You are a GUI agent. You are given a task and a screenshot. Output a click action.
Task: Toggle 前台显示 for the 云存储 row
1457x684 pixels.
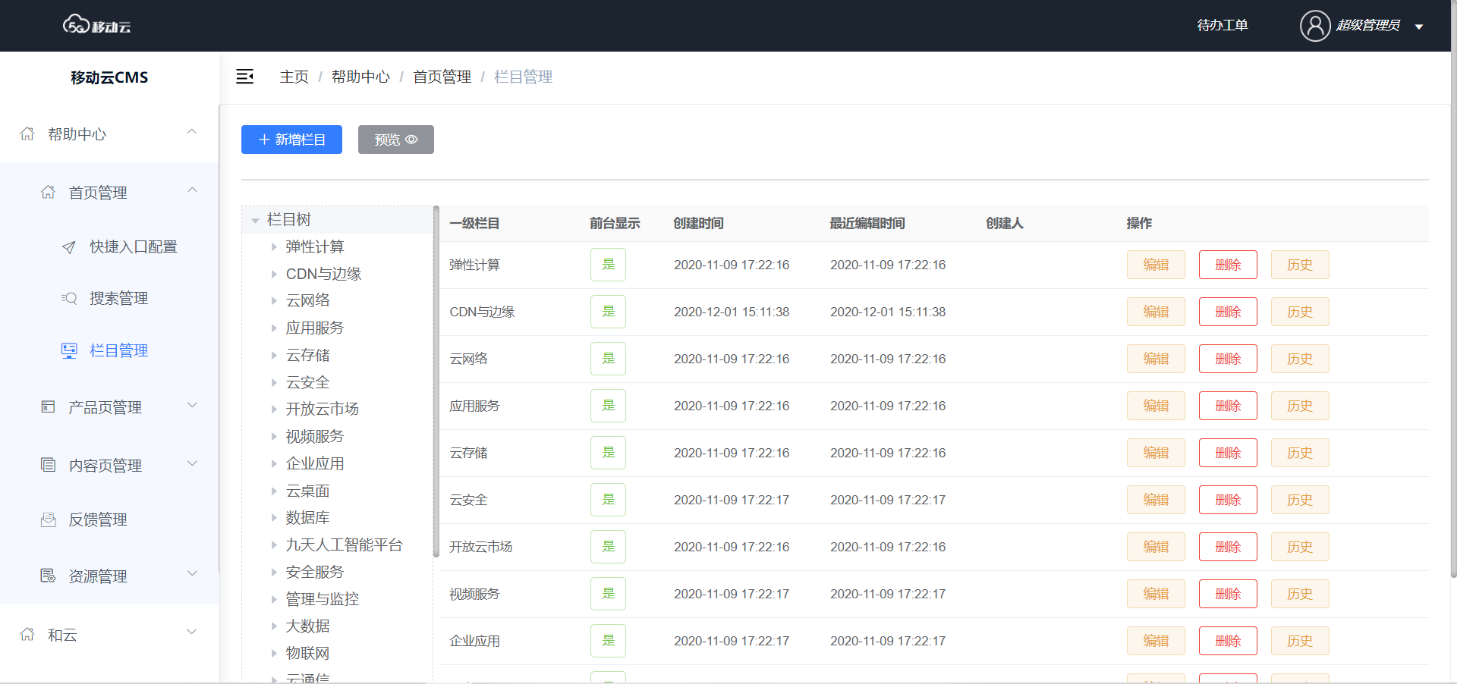pos(607,453)
